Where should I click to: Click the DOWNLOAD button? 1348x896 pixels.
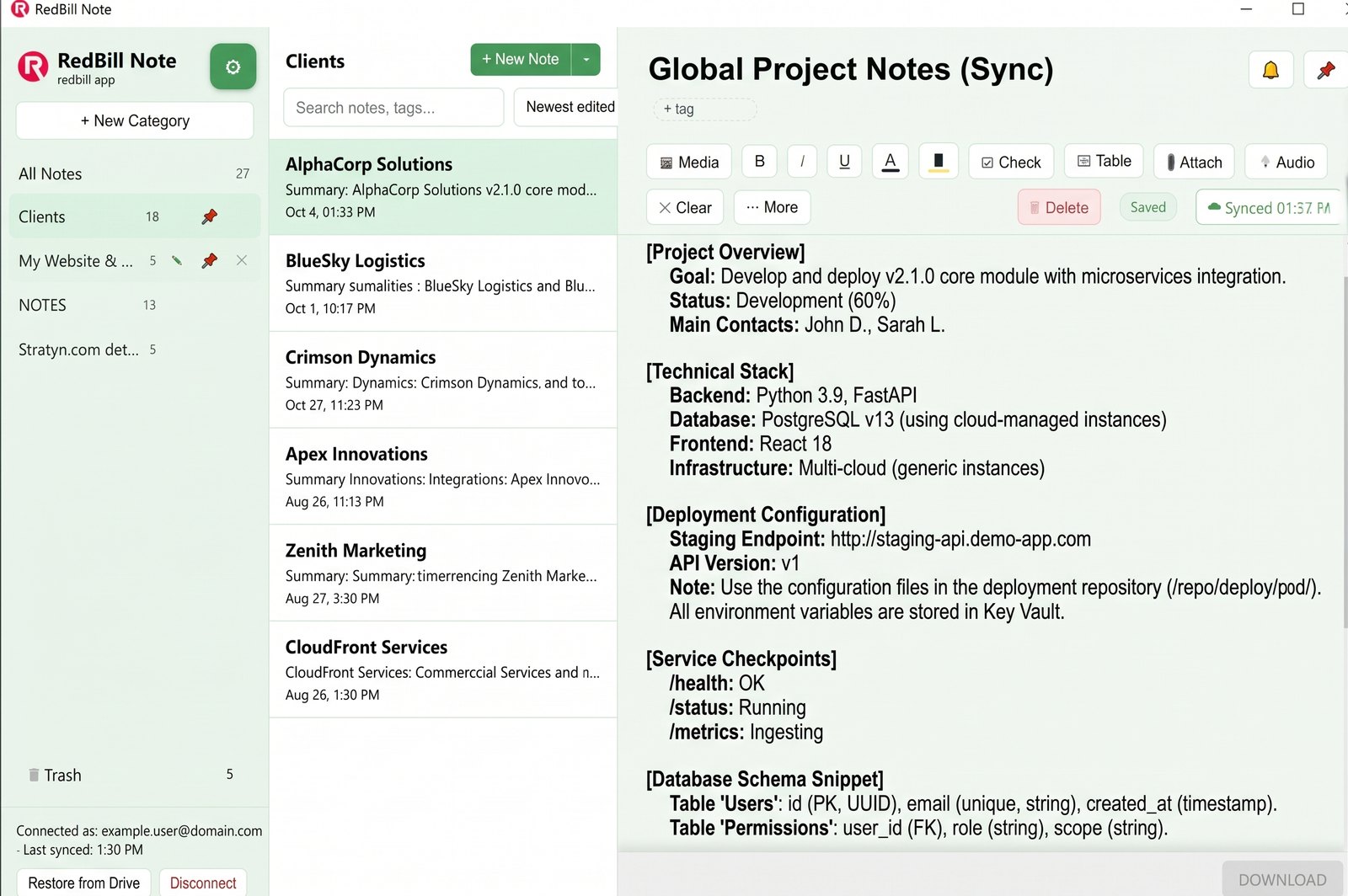1282,879
